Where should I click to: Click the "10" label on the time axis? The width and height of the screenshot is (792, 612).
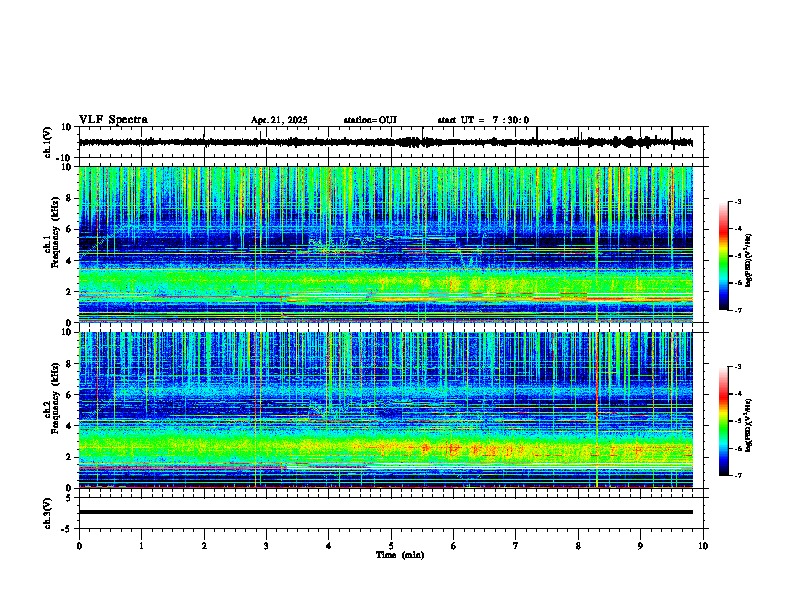point(703,546)
